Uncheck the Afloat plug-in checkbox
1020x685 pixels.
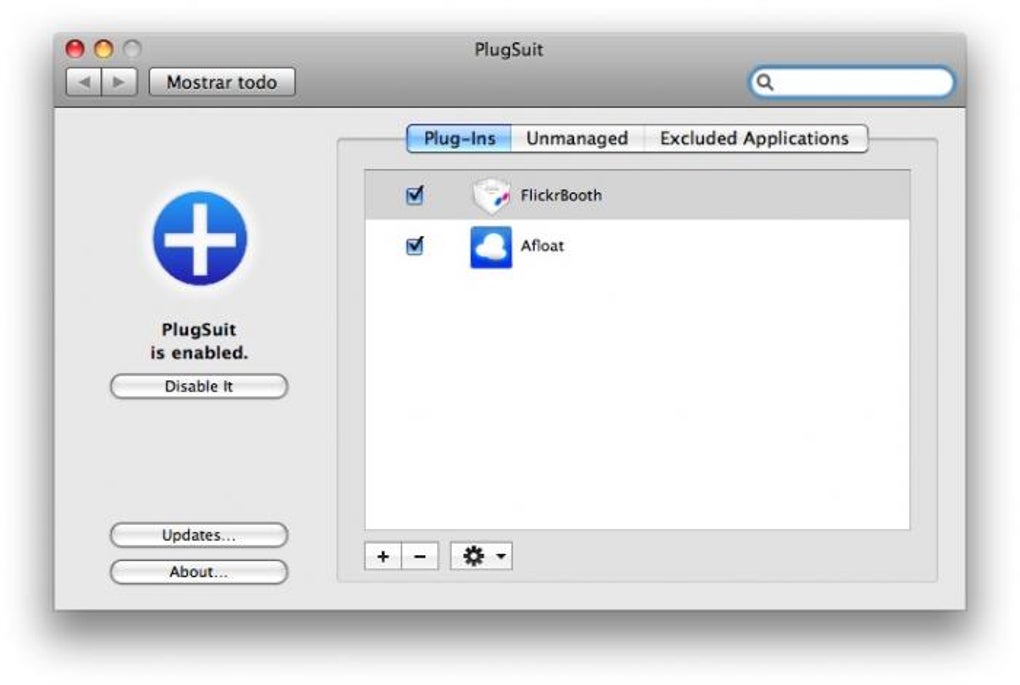414,246
